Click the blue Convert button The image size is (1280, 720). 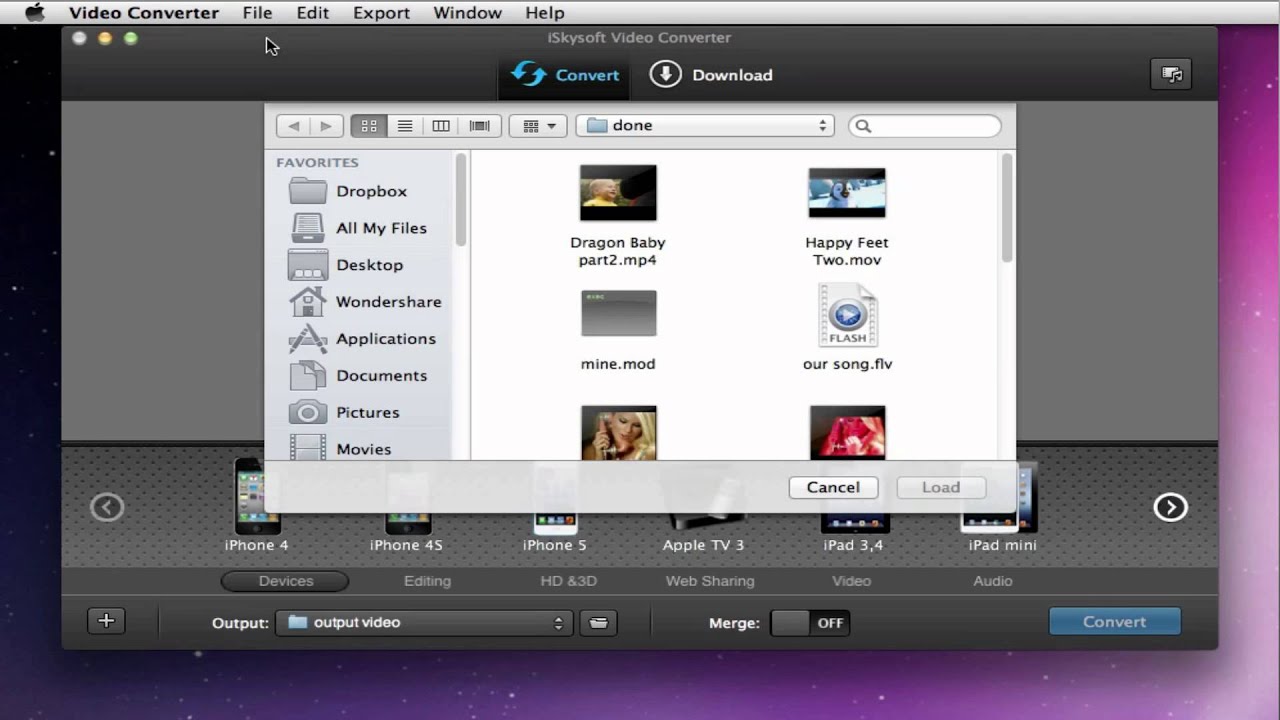(x=1115, y=622)
